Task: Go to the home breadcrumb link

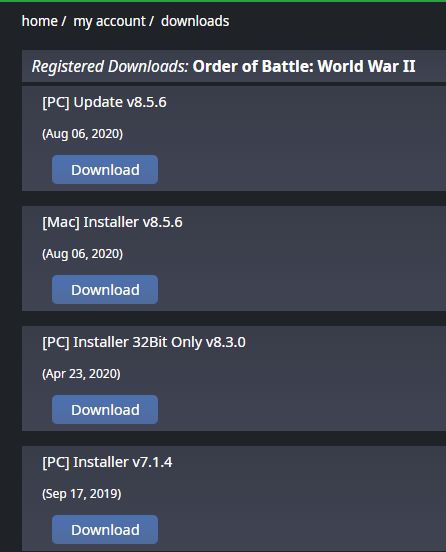Action: 39,21
